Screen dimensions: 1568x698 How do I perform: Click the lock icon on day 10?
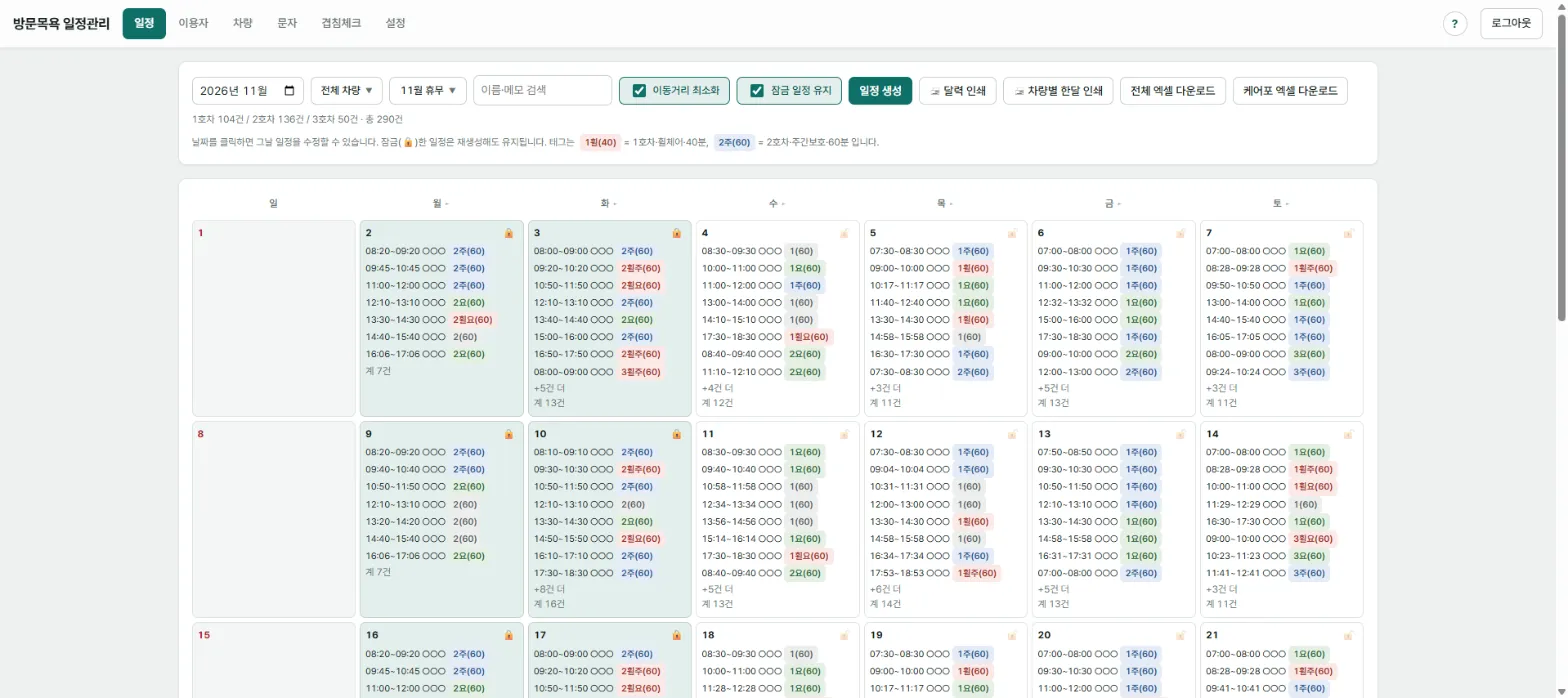pos(676,434)
